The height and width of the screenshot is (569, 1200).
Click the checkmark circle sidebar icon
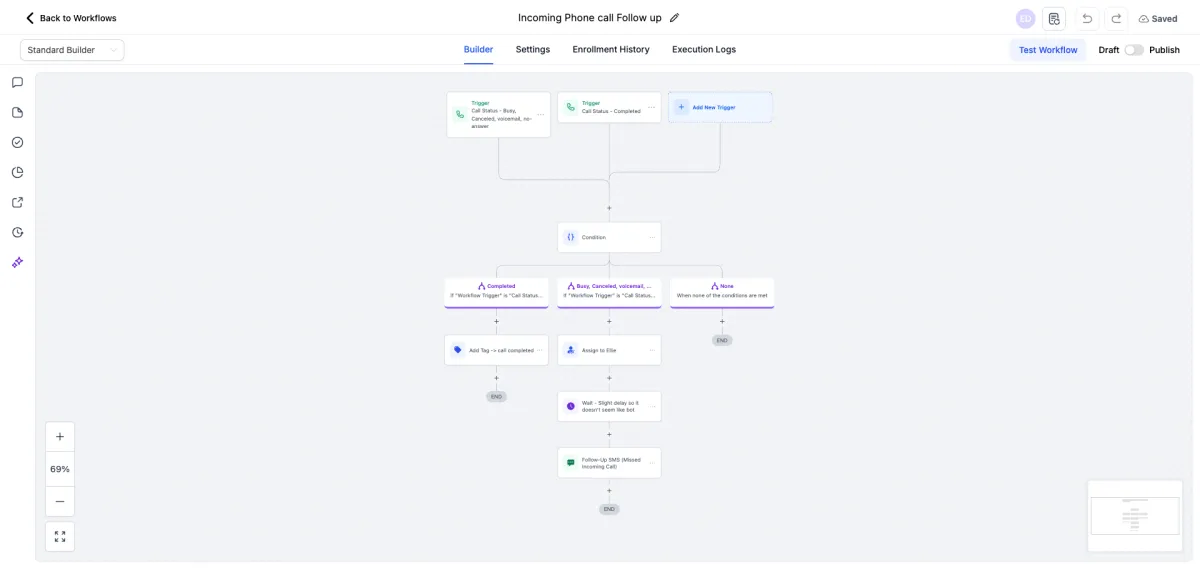[17, 142]
